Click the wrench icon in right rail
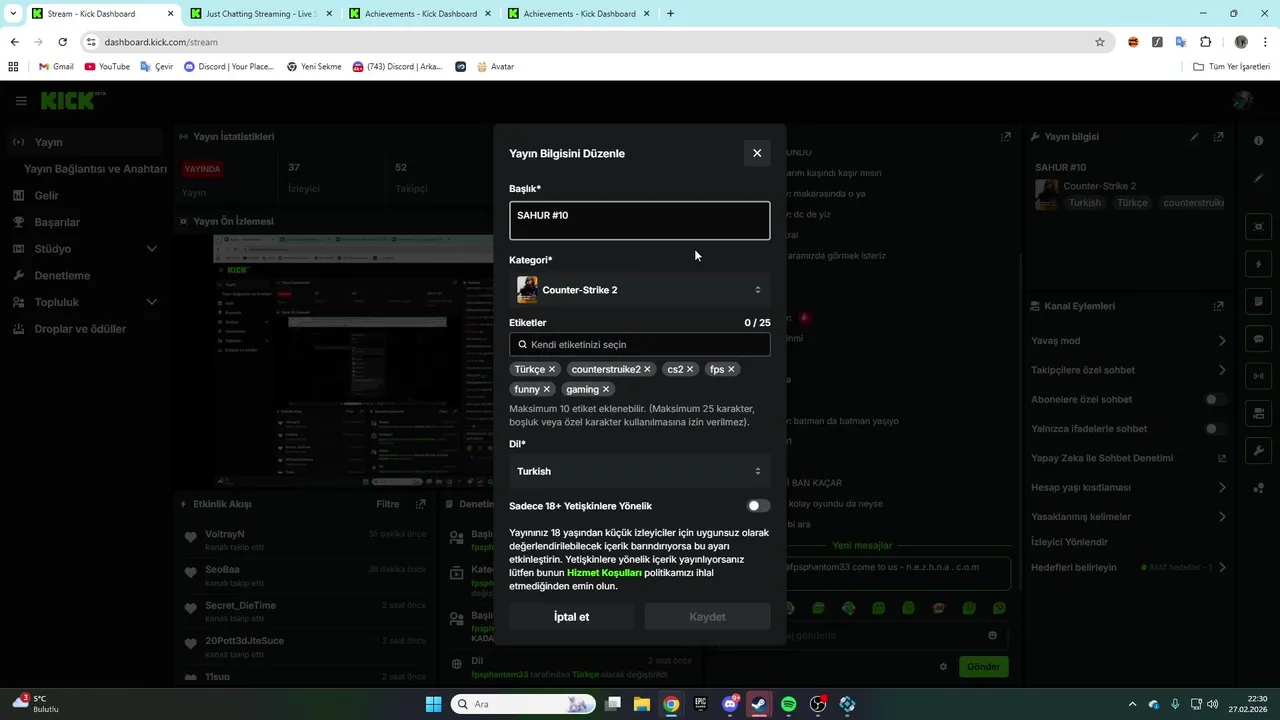Viewport: 1280px width, 720px height. 1258,451
